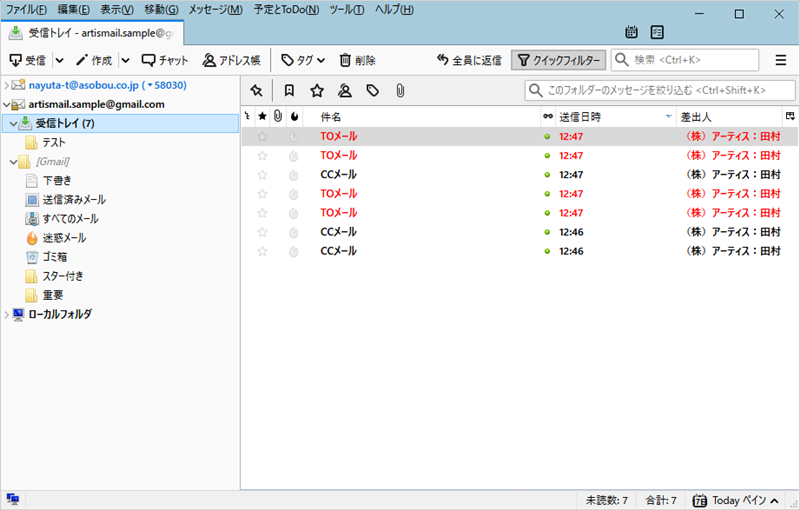This screenshot has height=510, width=800.
Task: Sort by the attachment paperclip column header
Action: click(x=278, y=117)
